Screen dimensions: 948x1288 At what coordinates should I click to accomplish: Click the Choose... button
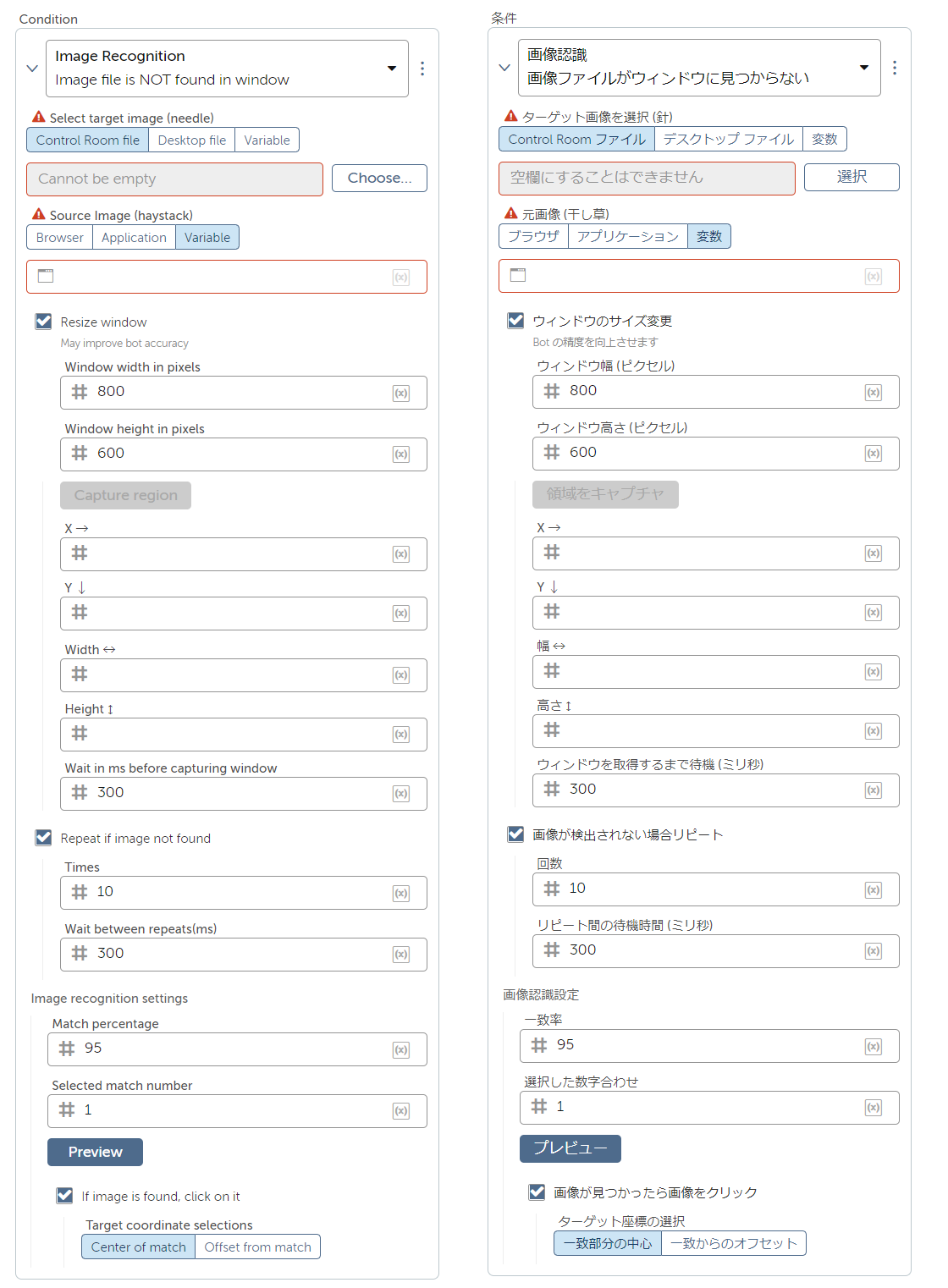tap(379, 178)
